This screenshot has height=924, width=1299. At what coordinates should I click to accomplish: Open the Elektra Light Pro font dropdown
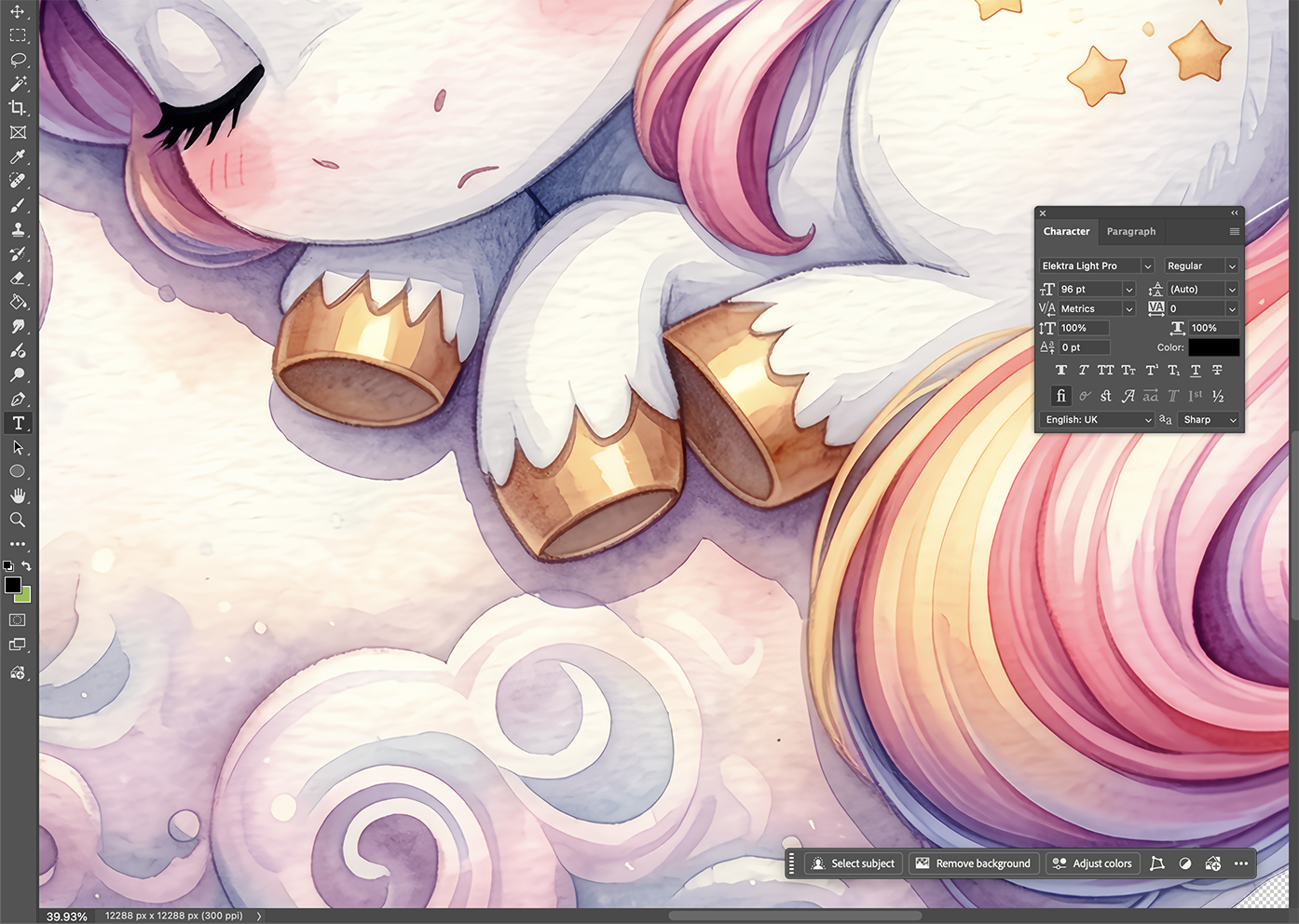click(x=1098, y=266)
